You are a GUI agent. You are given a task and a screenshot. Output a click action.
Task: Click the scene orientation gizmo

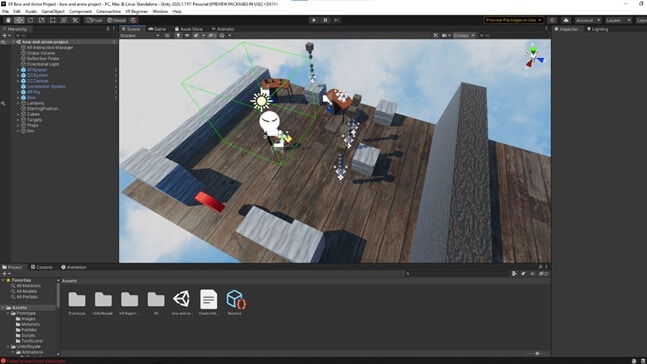coord(534,58)
